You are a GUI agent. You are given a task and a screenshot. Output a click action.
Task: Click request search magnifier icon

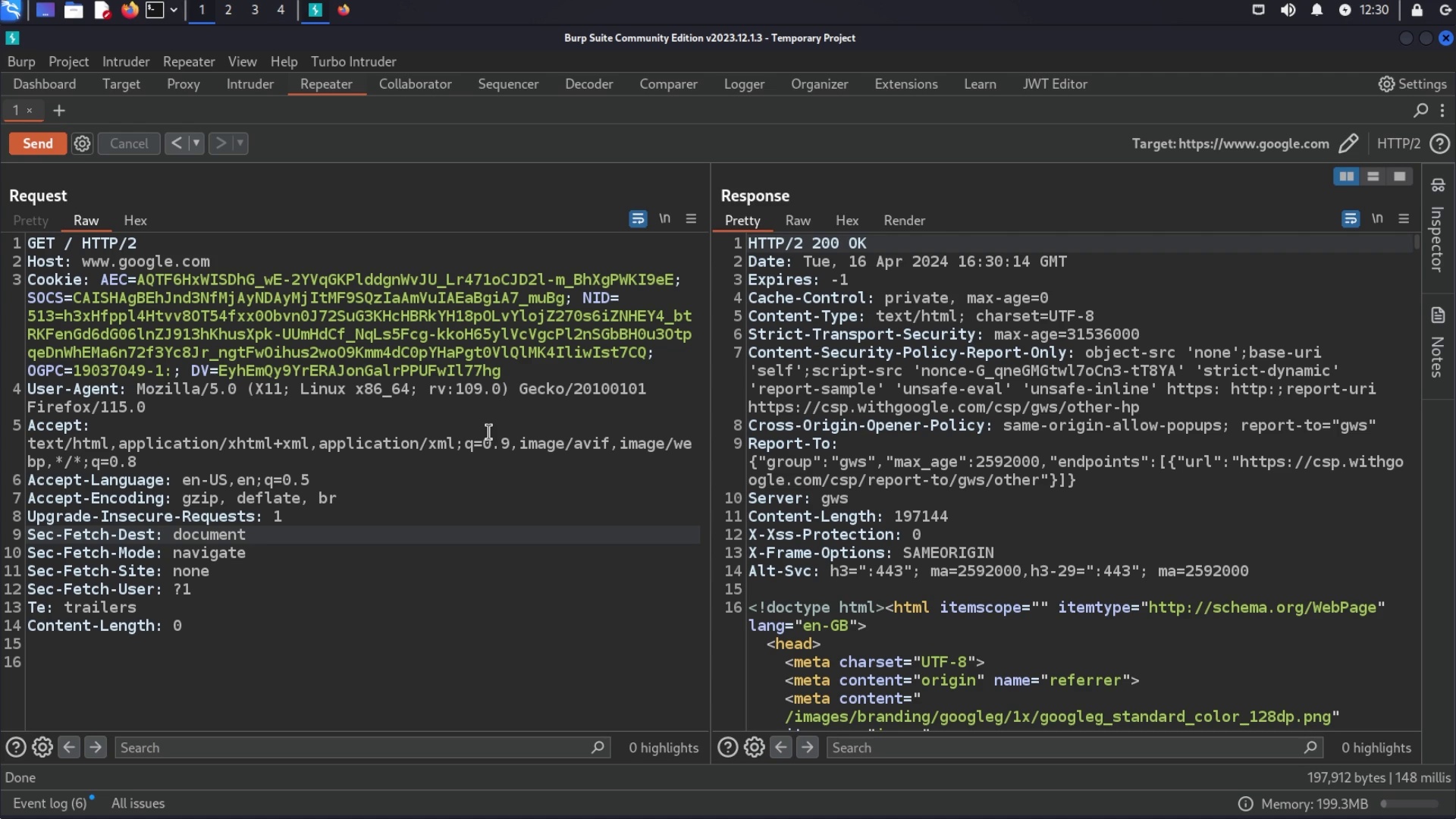coord(598,748)
